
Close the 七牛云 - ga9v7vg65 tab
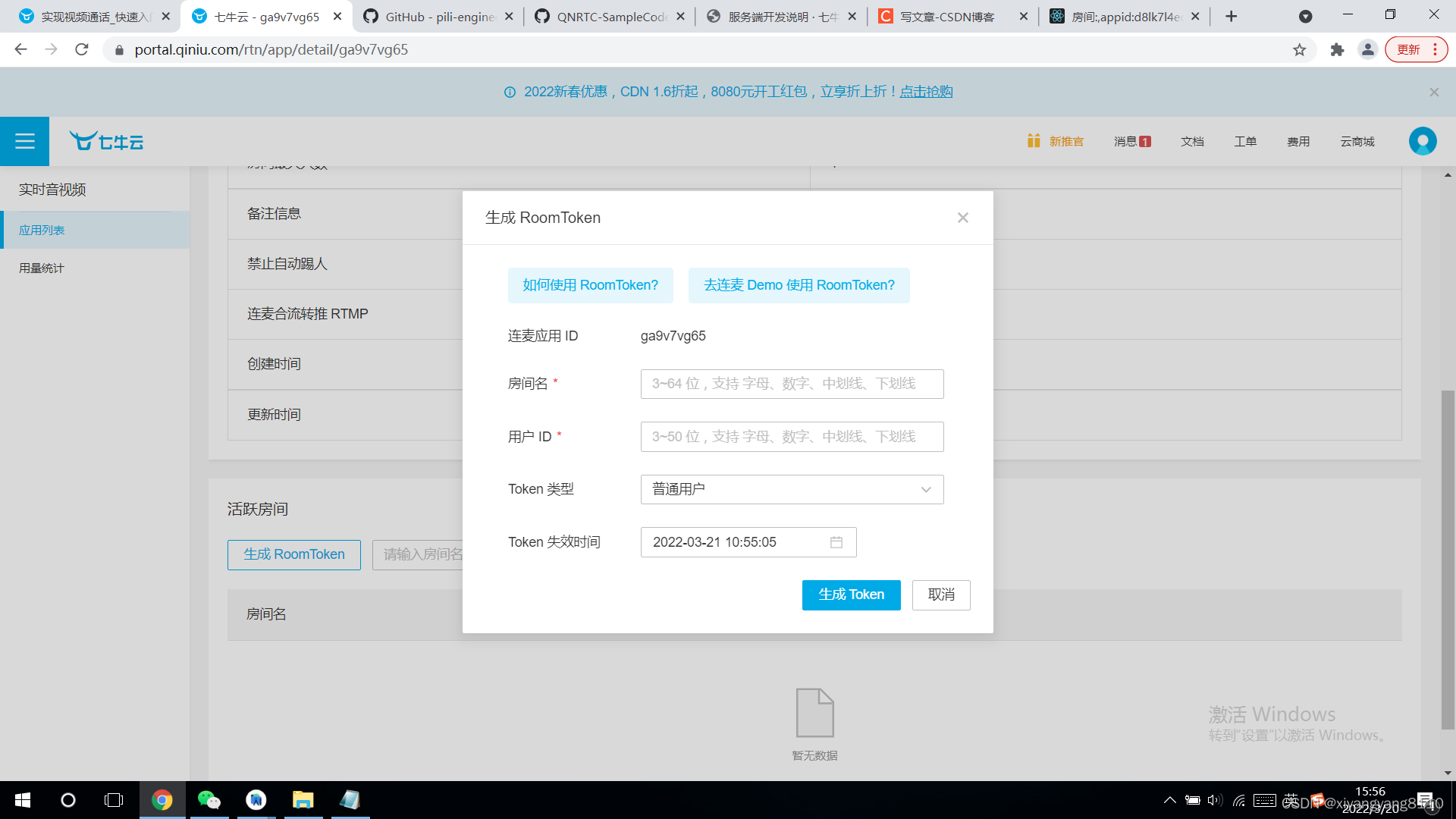pos(337,16)
